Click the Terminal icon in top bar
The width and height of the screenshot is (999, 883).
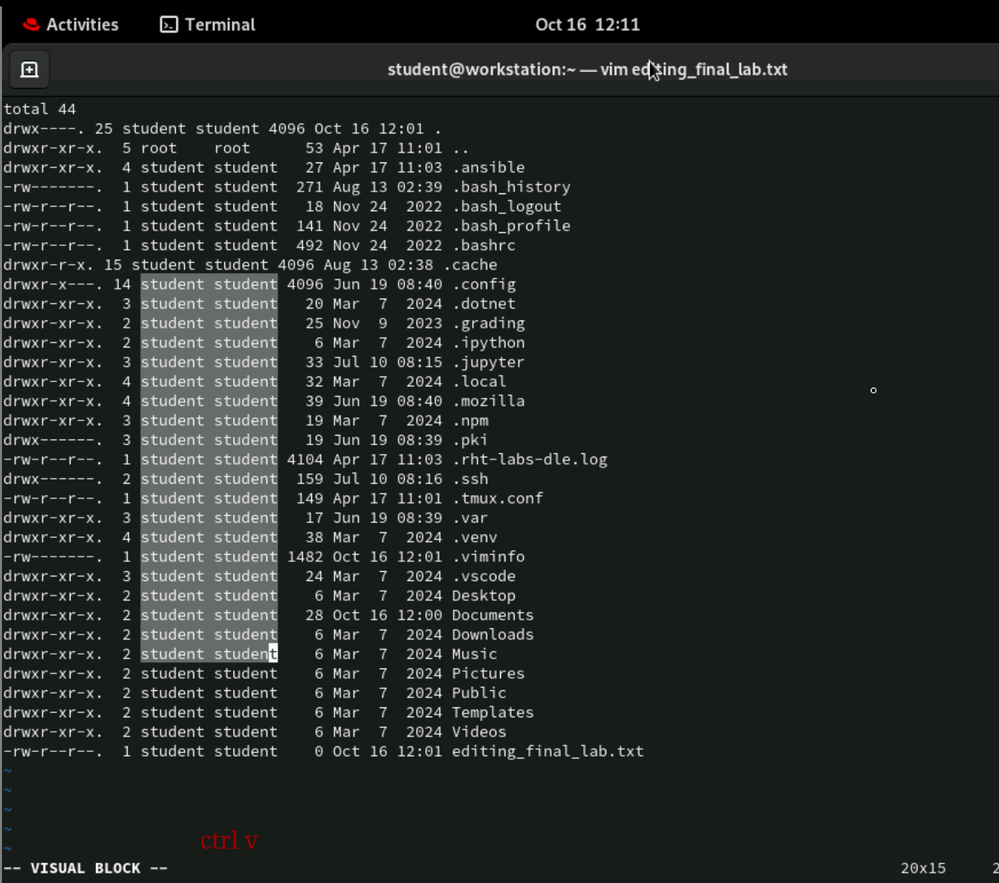pyautogui.click(x=169, y=24)
